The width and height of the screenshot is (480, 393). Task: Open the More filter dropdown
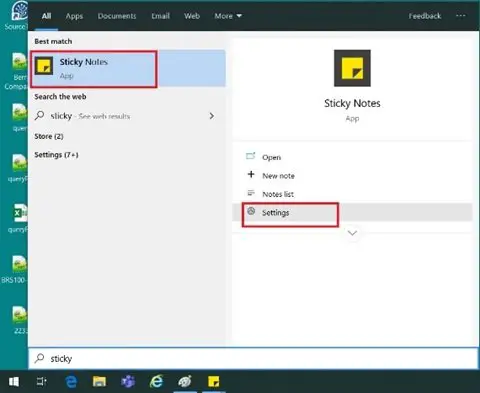pyautogui.click(x=228, y=16)
